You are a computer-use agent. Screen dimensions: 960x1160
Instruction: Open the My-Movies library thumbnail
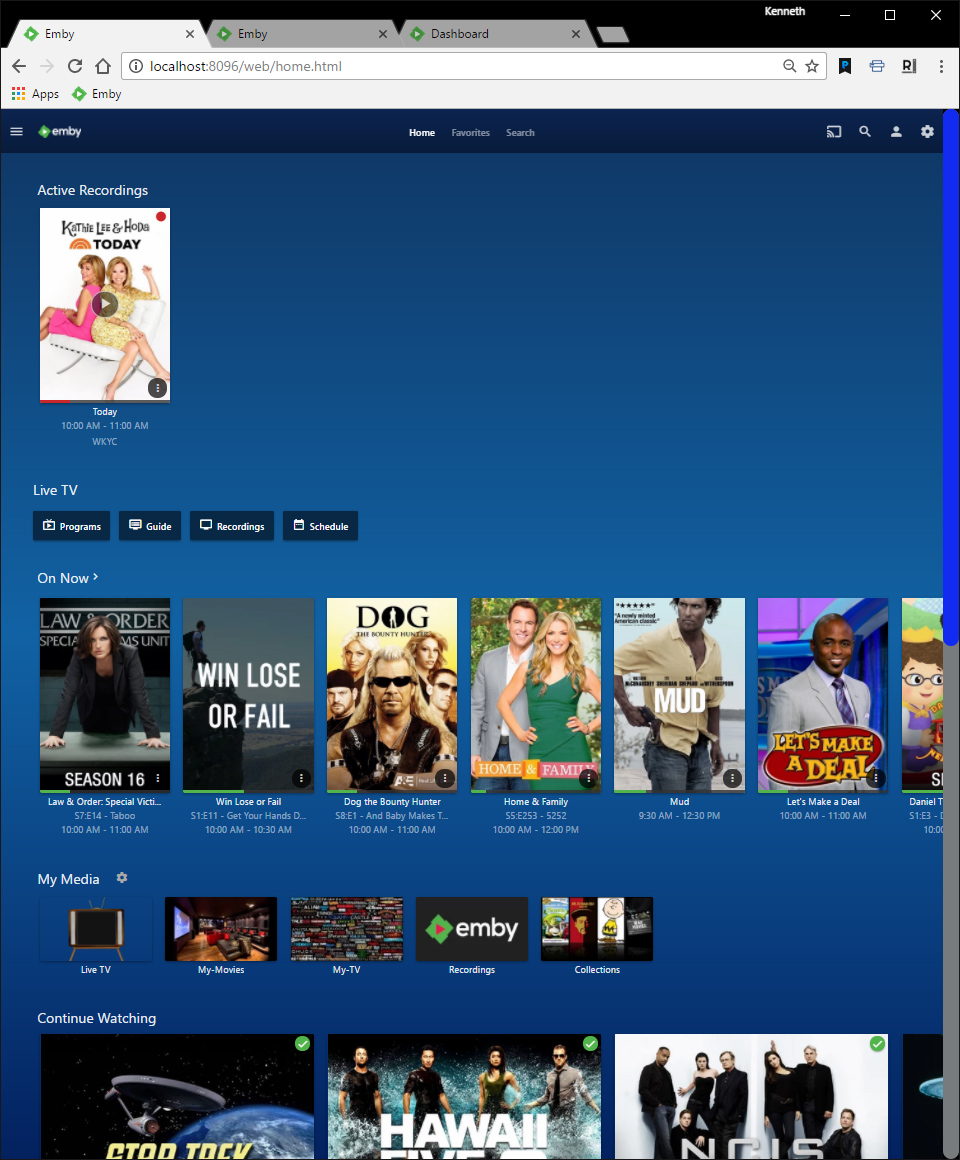click(221, 929)
